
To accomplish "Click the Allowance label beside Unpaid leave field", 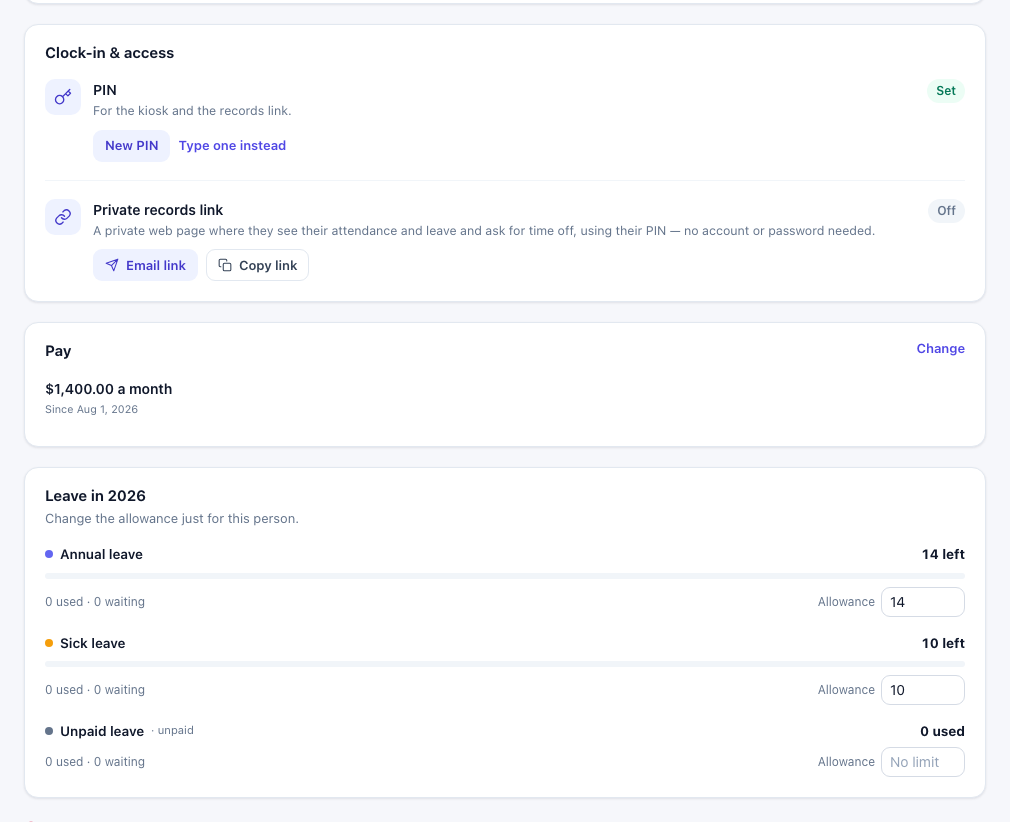I will click(x=846, y=761).
